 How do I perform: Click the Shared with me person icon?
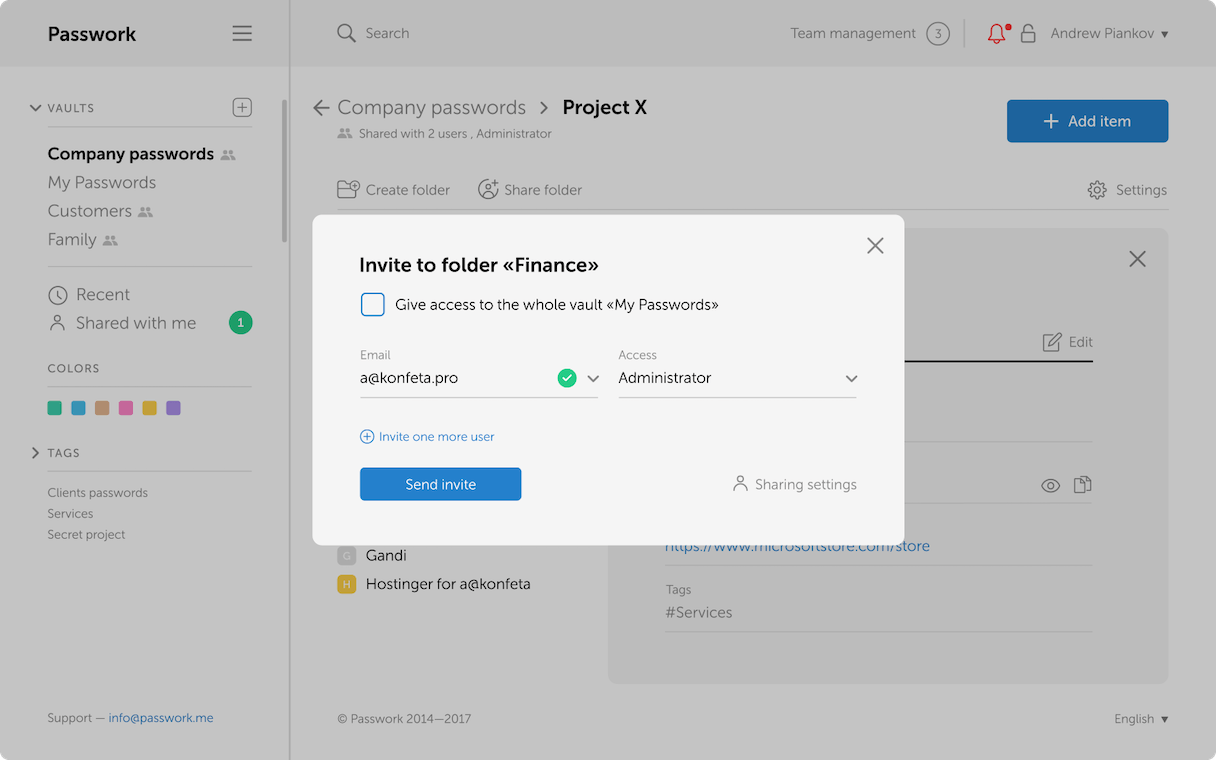click(x=57, y=323)
